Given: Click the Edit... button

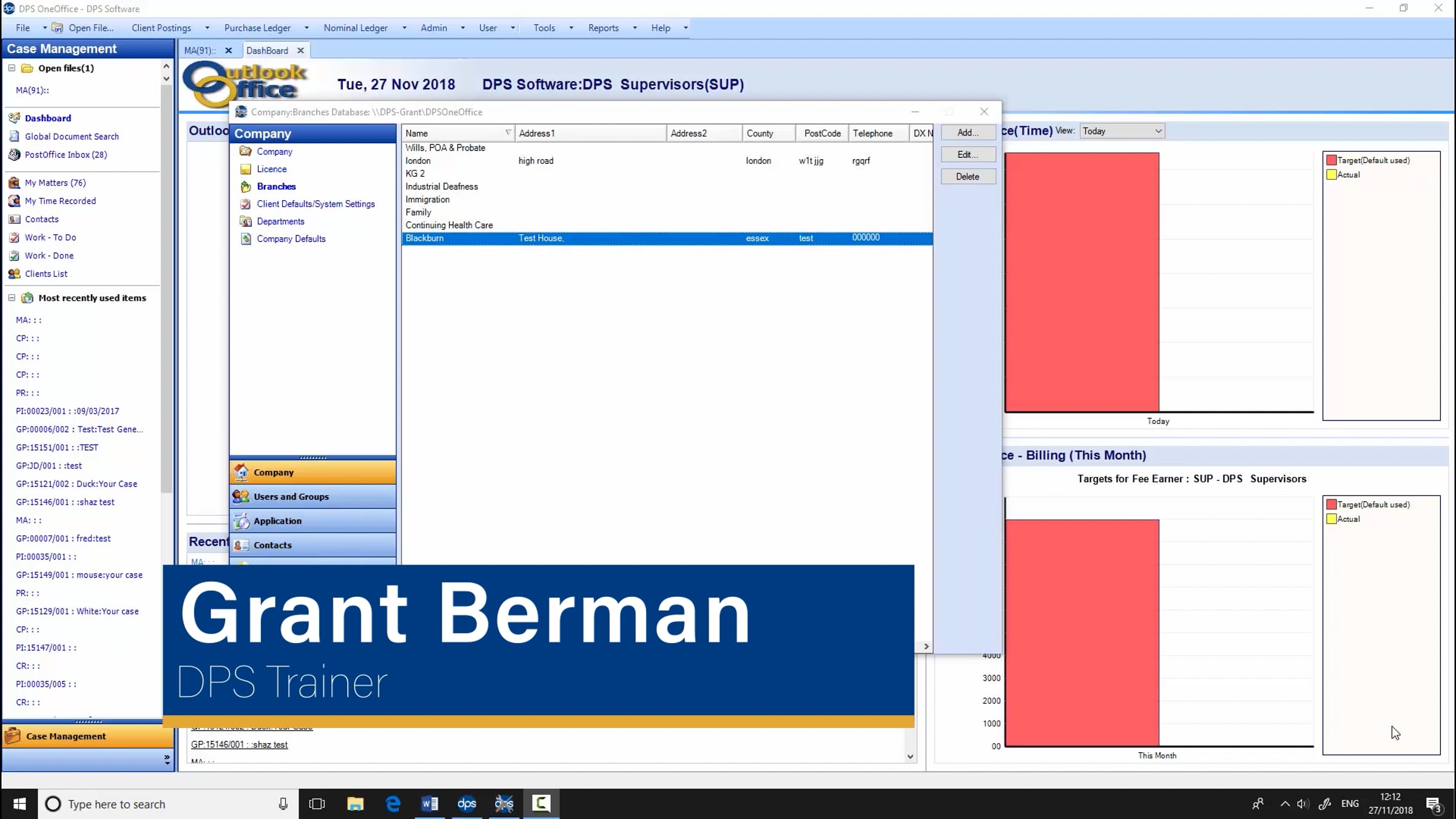Looking at the screenshot, I should click(968, 155).
